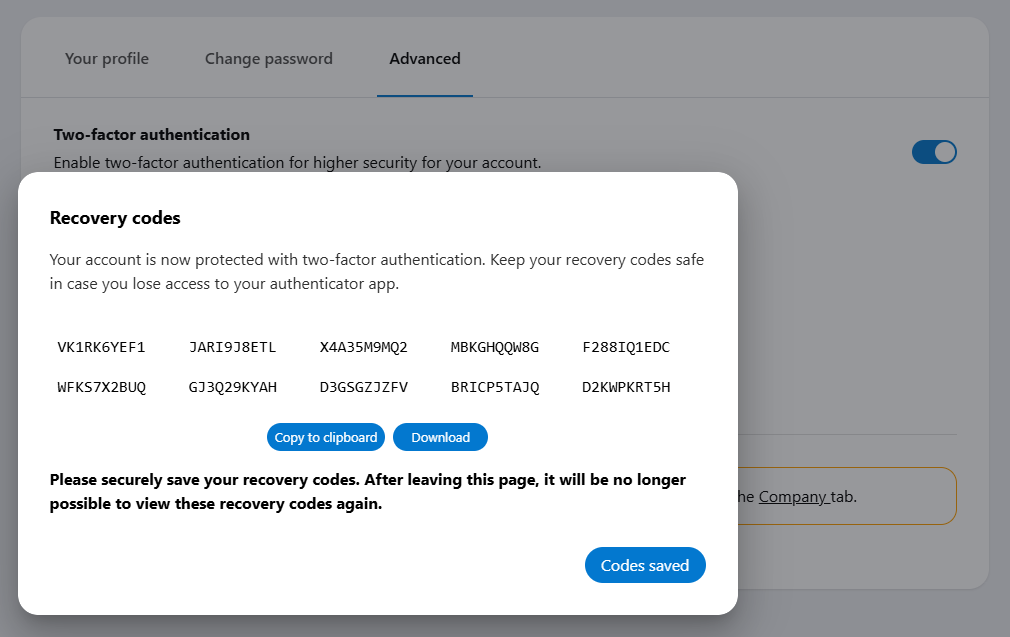This screenshot has width=1010, height=637.
Task: Click recovery code JARI9J8ETL
Action: pyautogui.click(x=232, y=348)
